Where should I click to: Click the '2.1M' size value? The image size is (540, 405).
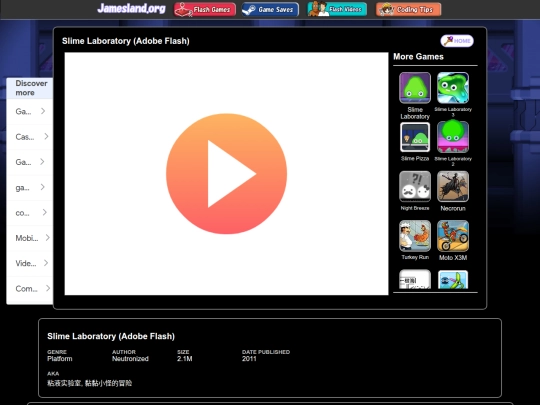(185, 359)
